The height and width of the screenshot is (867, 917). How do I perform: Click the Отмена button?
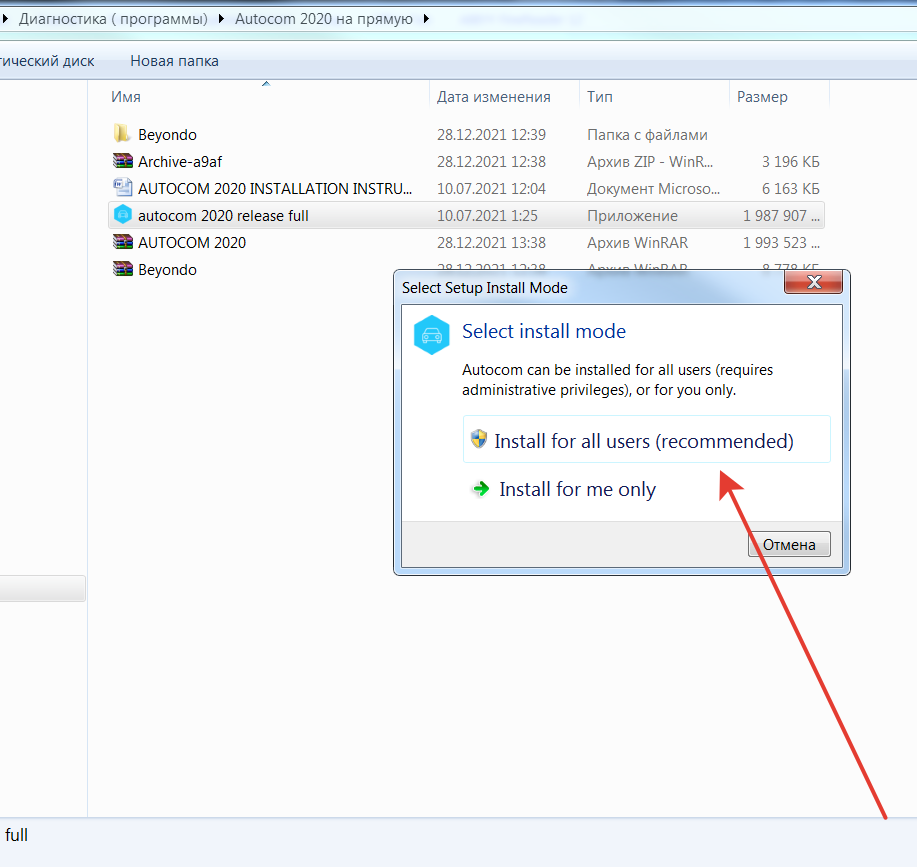point(789,544)
